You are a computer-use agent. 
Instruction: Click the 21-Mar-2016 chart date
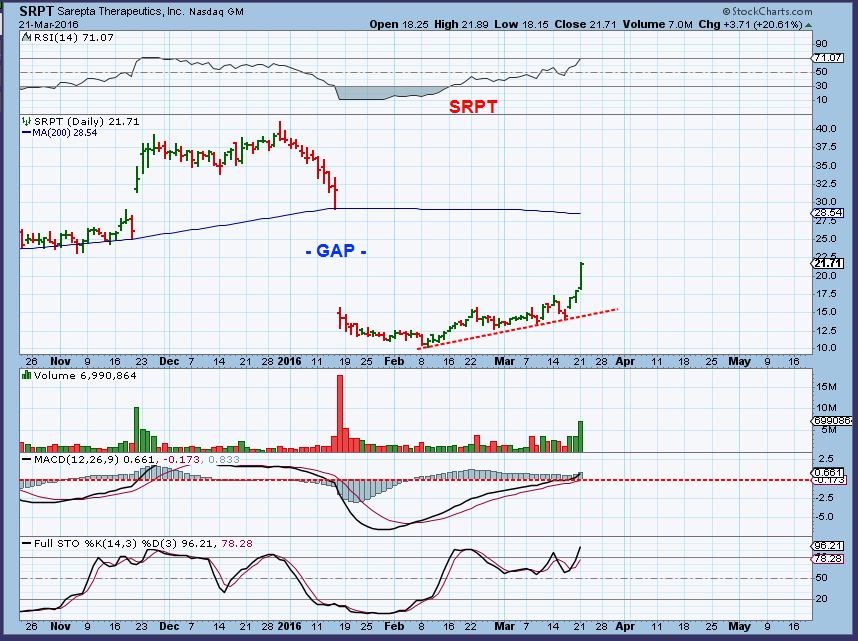(x=48, y=25)
